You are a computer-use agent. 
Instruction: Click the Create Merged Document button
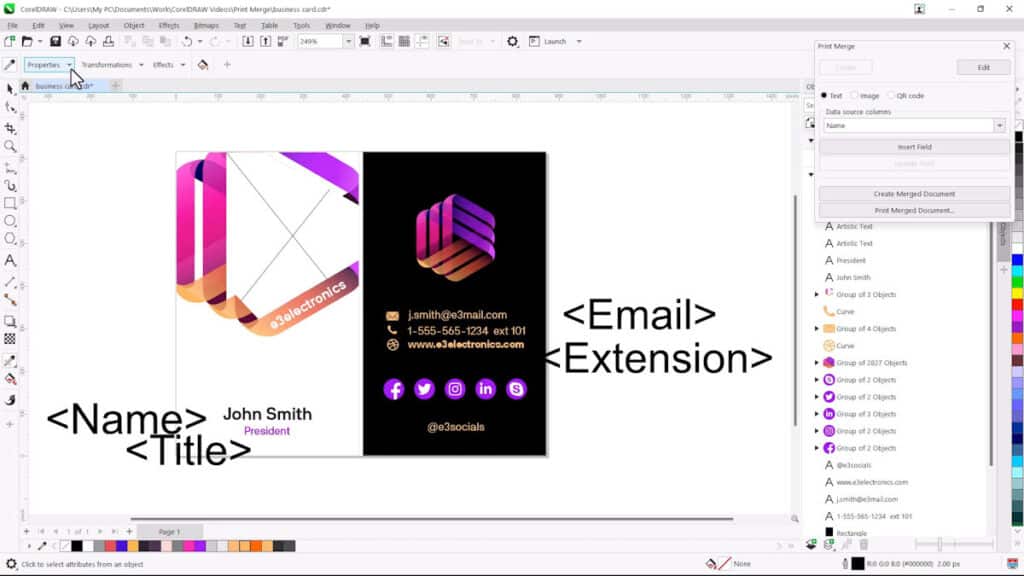pos(913,194)
